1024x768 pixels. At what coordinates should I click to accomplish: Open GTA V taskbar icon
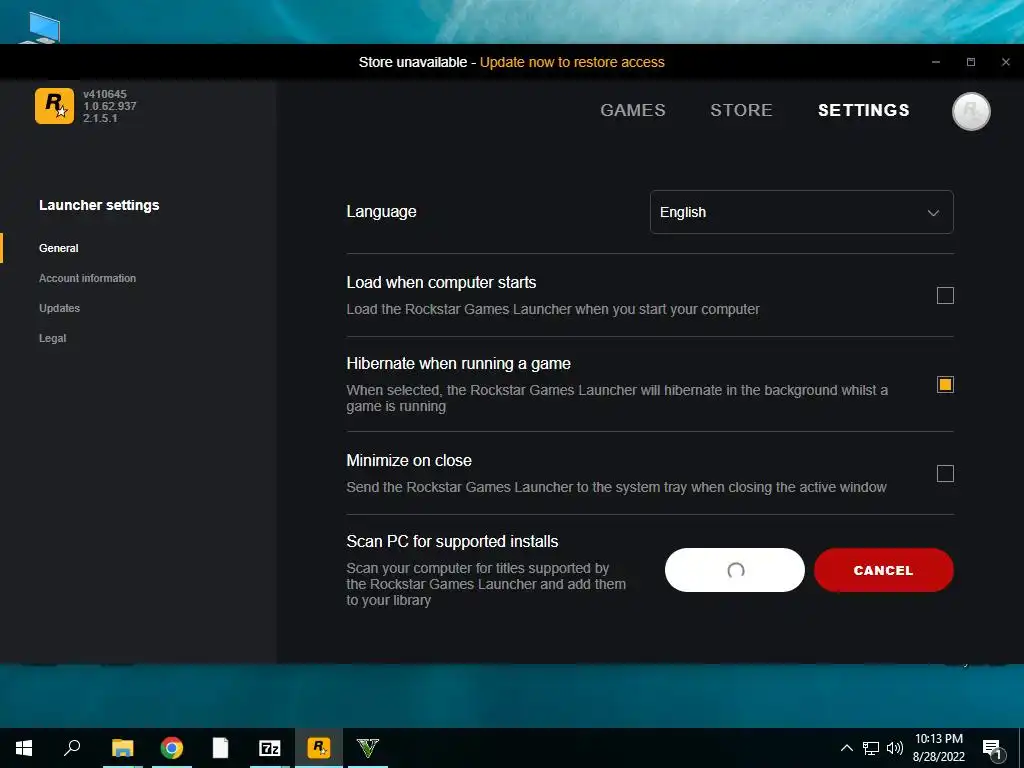pos(368,748)
